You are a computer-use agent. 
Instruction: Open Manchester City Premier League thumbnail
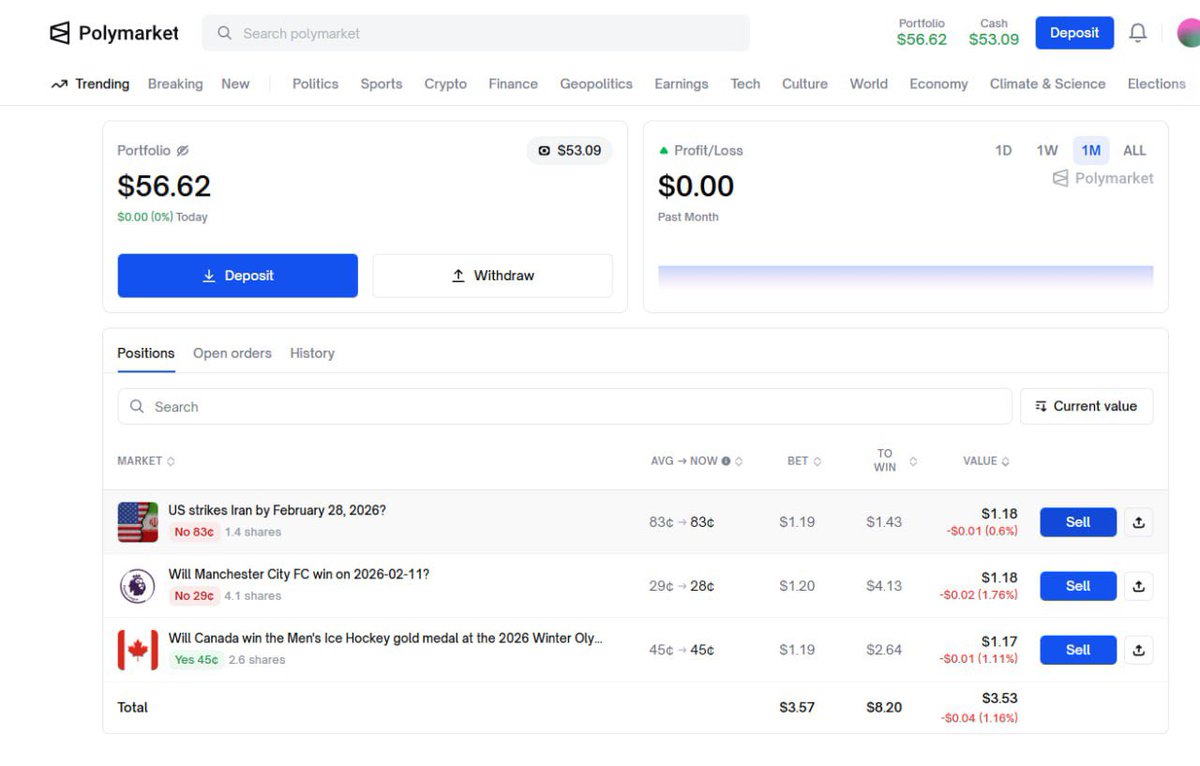138,586
